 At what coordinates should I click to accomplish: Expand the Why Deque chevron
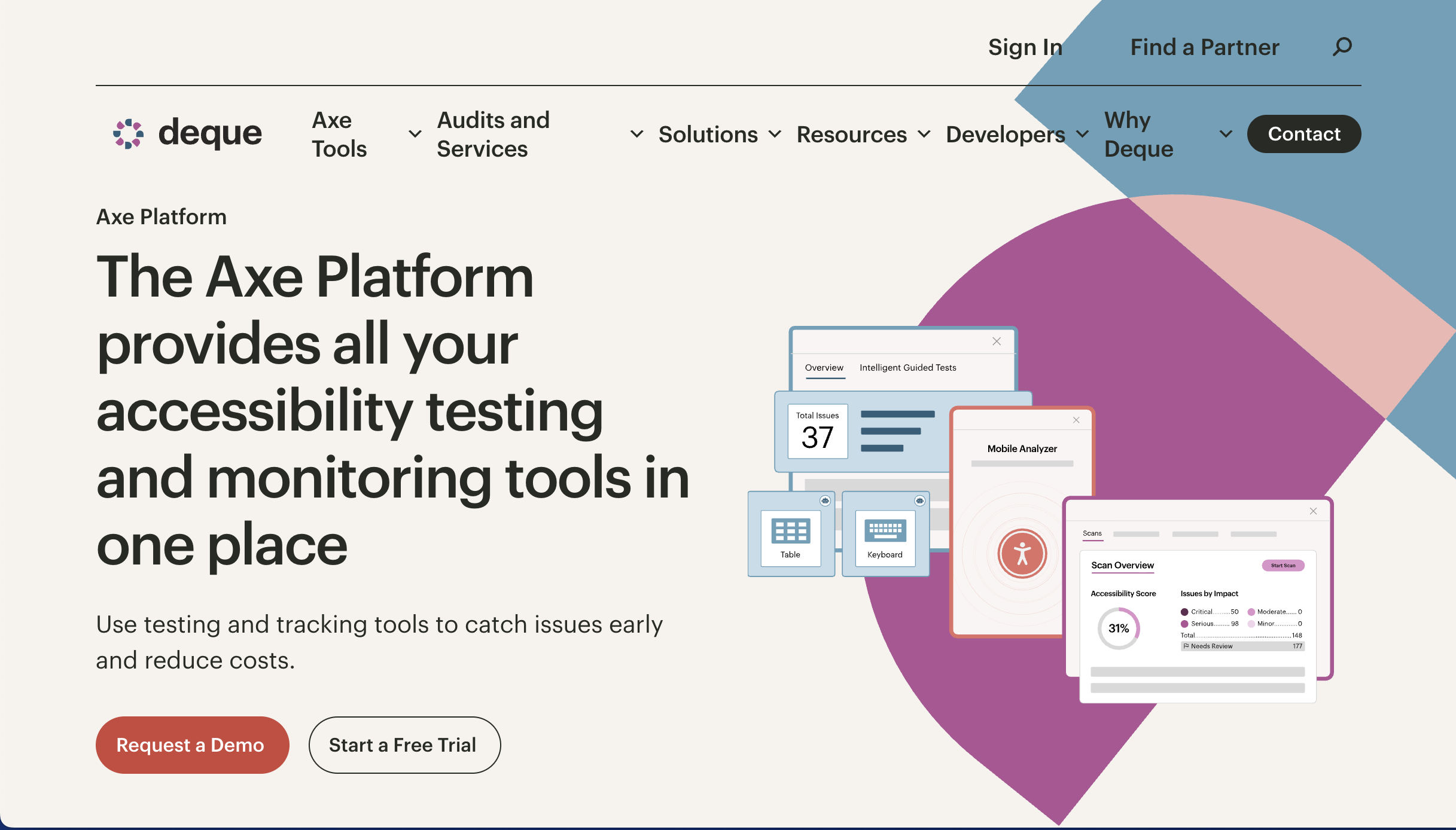click(1226, 134)
